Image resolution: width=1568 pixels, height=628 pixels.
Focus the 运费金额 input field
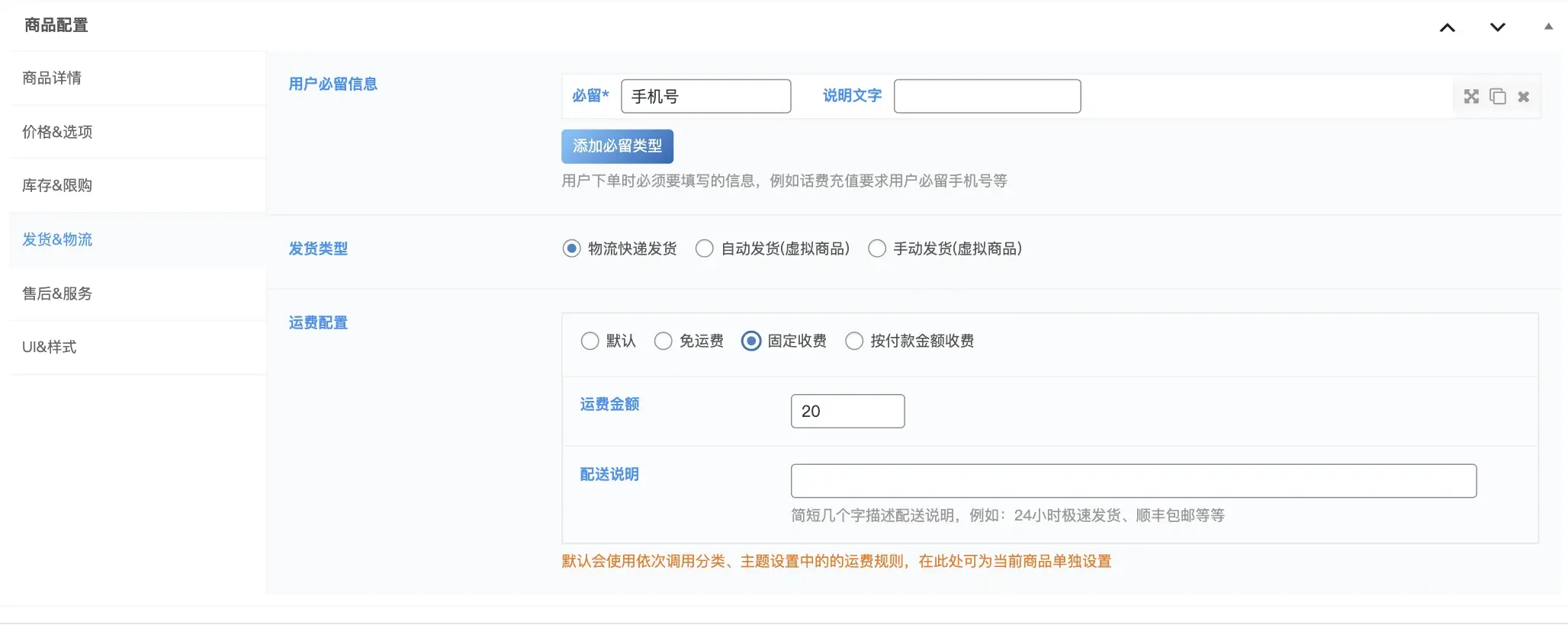847,412
